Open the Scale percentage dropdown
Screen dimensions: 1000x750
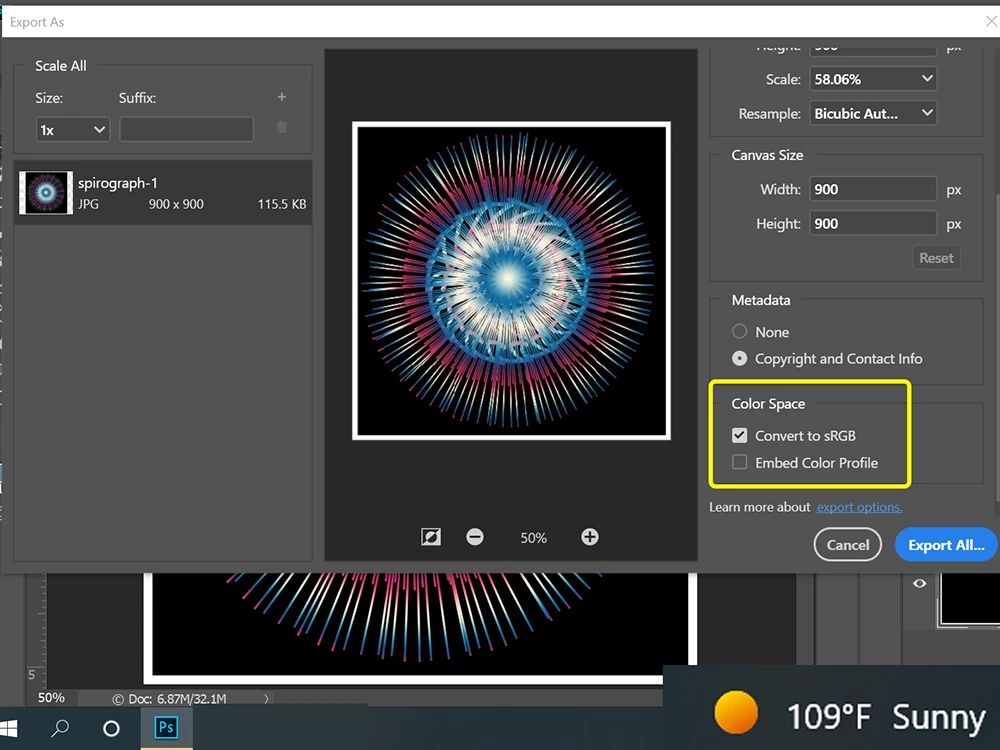click(873, 79)
